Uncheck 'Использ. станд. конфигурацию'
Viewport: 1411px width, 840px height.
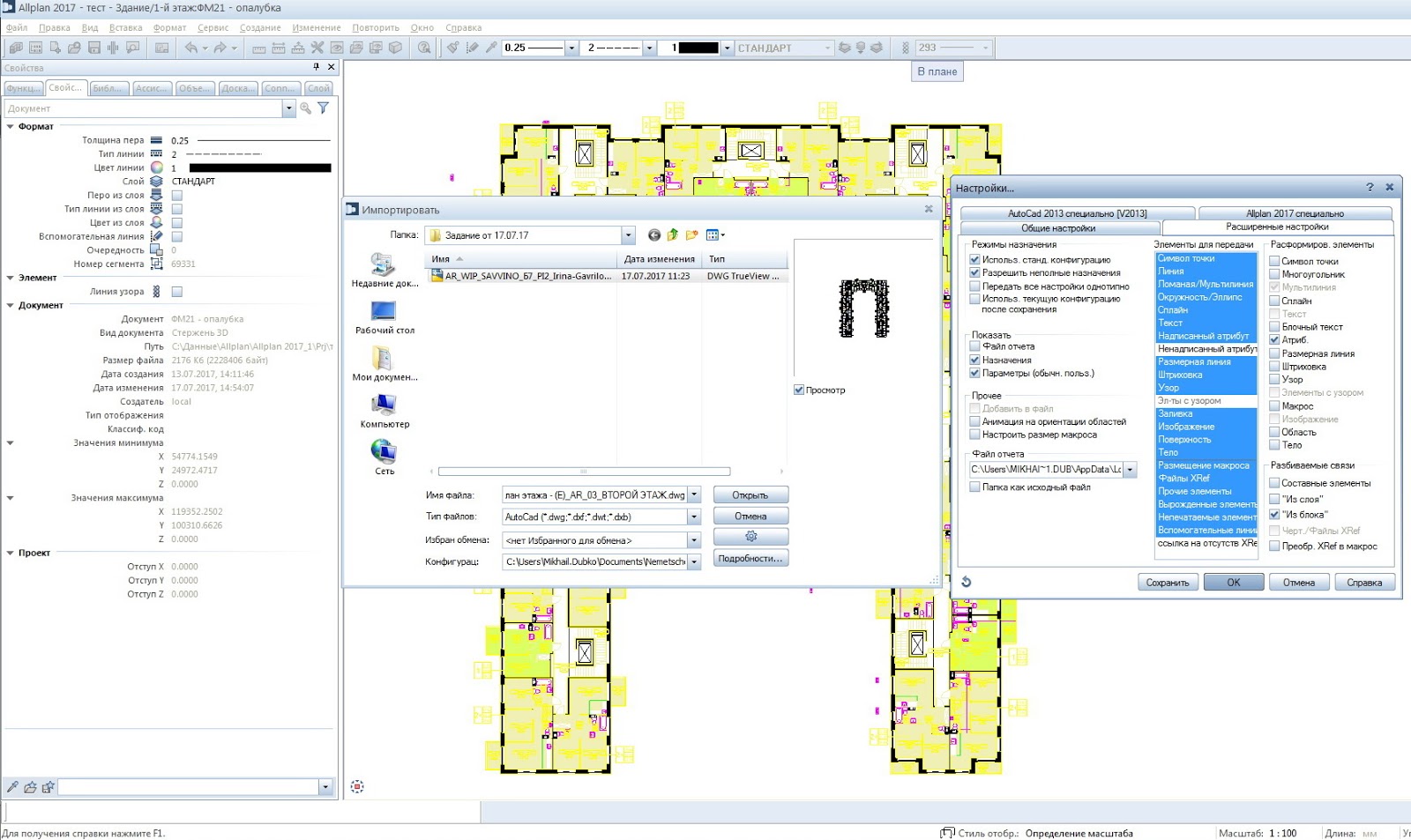coord(975,259)
